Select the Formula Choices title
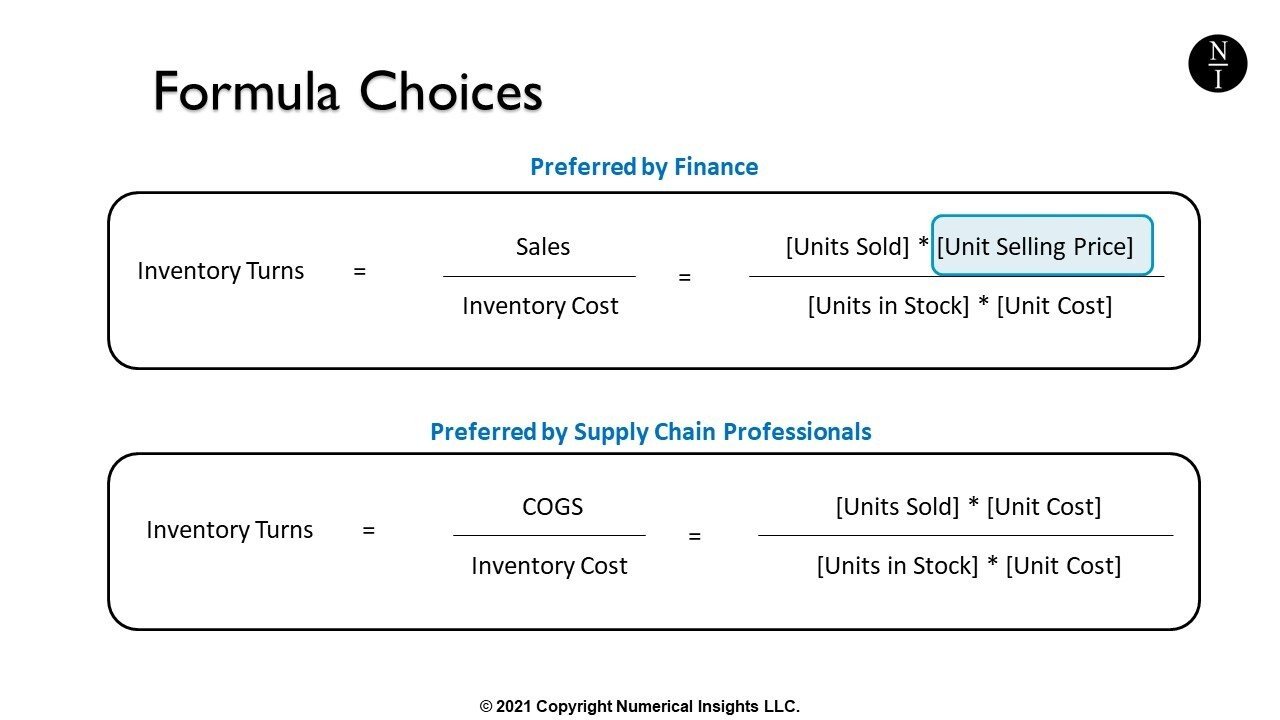This screenshot has width=1280, height=720. point(347,93)
